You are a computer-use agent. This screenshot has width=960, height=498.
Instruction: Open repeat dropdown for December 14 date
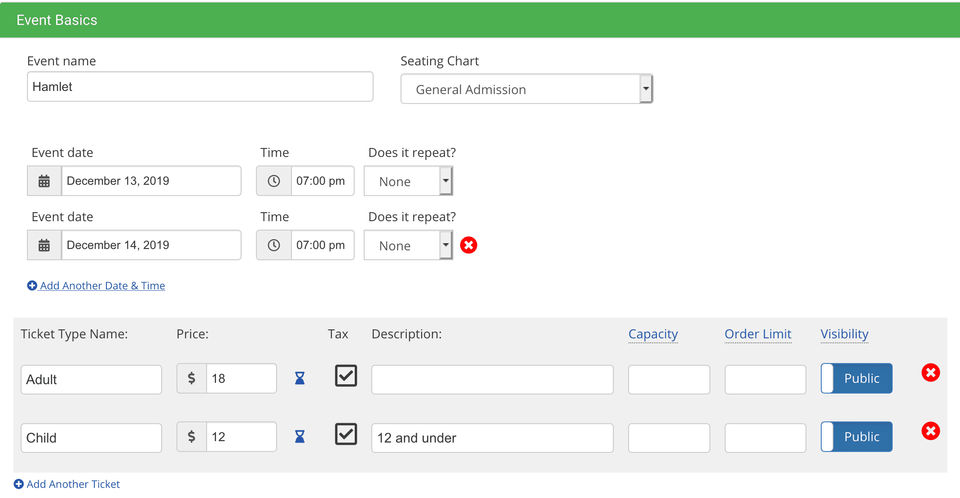[x=408, y=245]
